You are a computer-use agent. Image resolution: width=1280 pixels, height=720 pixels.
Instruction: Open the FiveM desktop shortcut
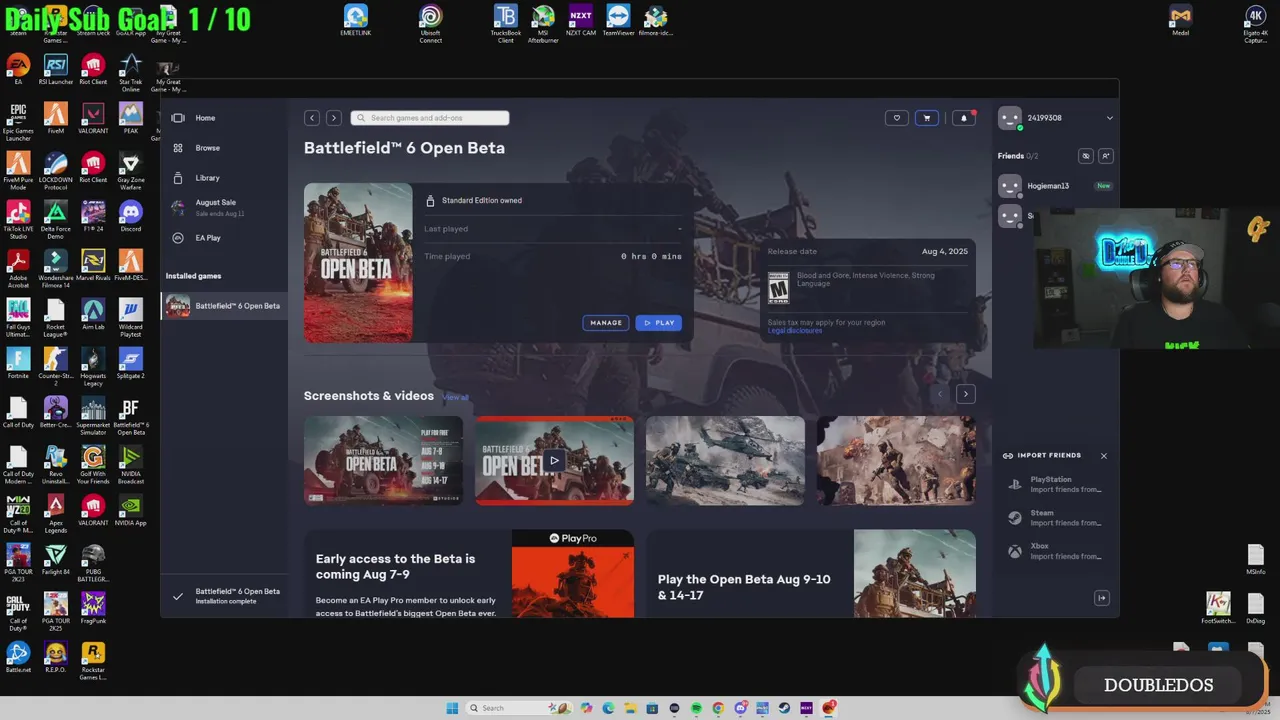56,118
